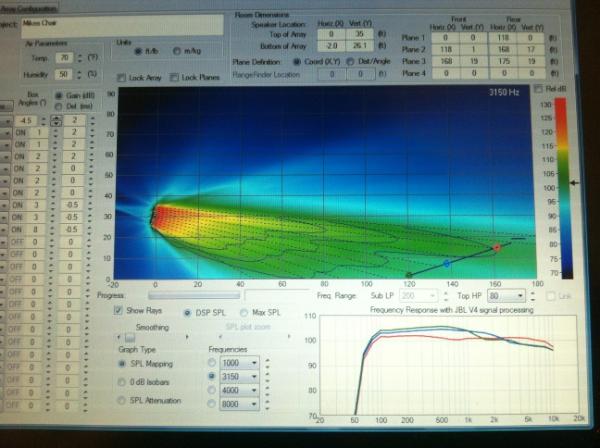Select the 1000 Hz frequency radio button
The width and height of the screenshot is (600, 448).
(x=212, y=362)
